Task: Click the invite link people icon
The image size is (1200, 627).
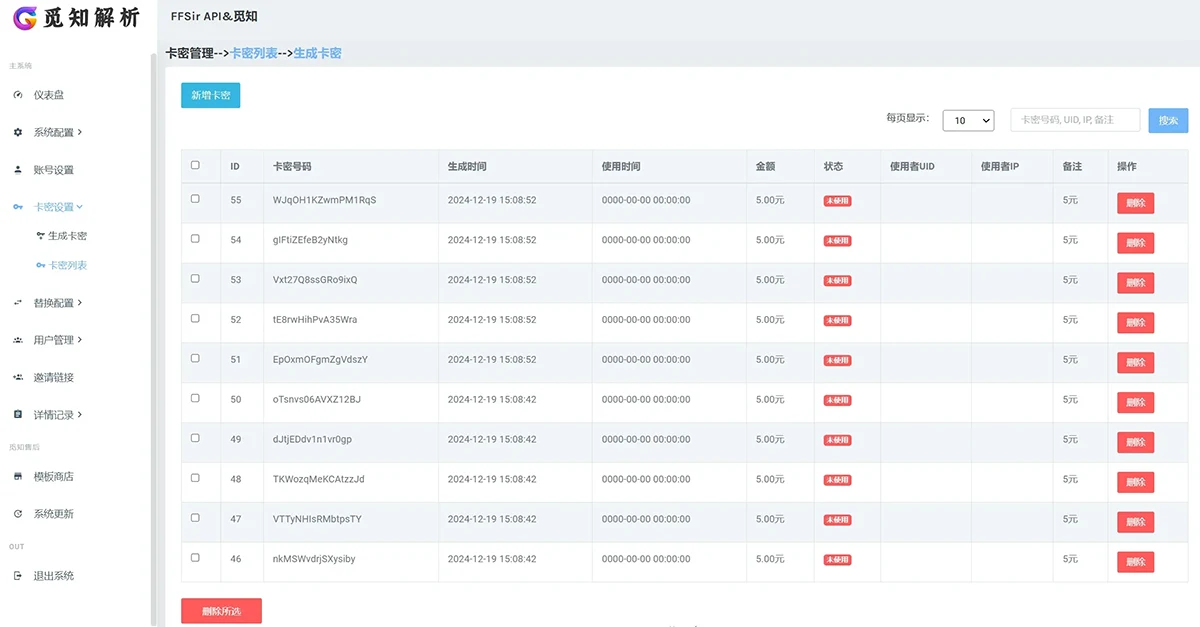Action: pos(18,378)
